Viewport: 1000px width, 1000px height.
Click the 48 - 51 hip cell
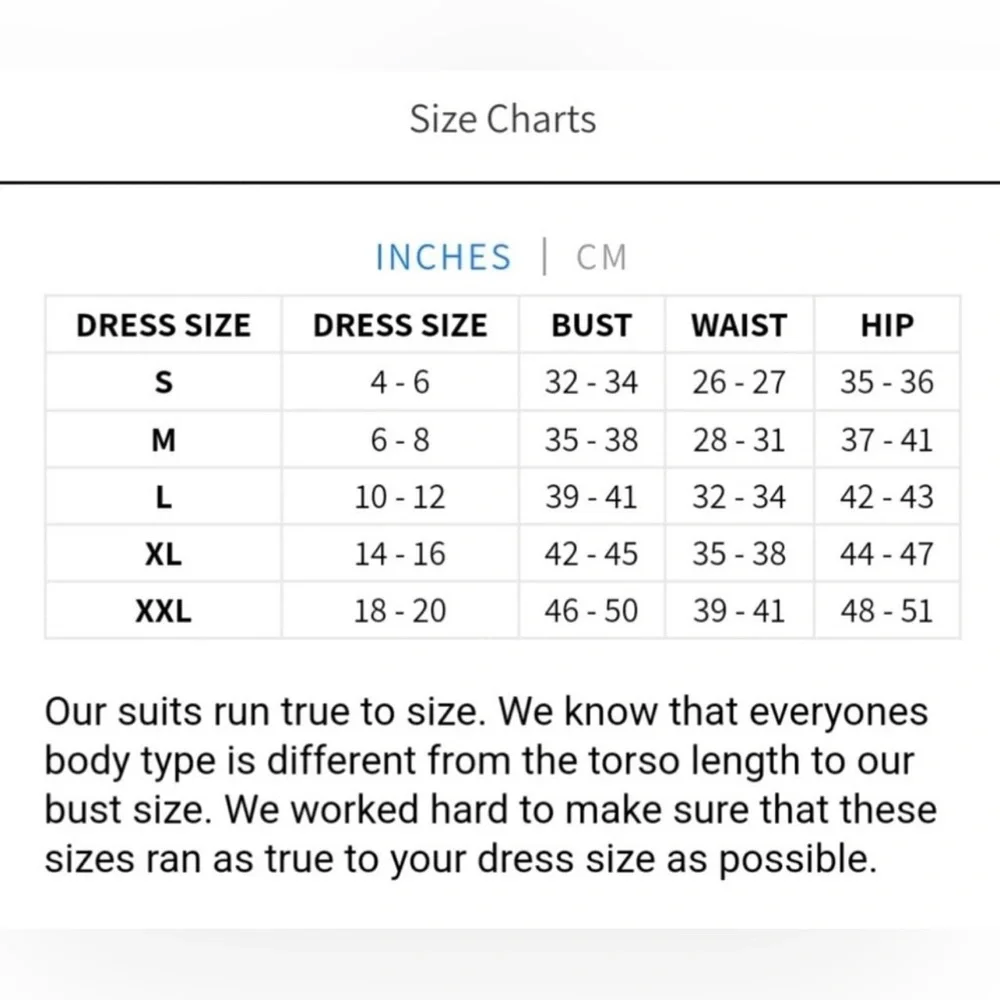point(887,611)
